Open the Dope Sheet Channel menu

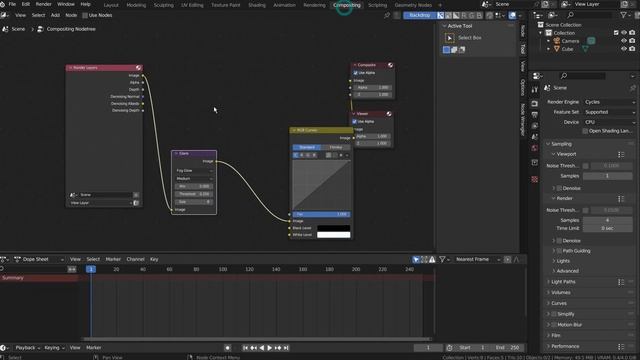click(136, 259)
